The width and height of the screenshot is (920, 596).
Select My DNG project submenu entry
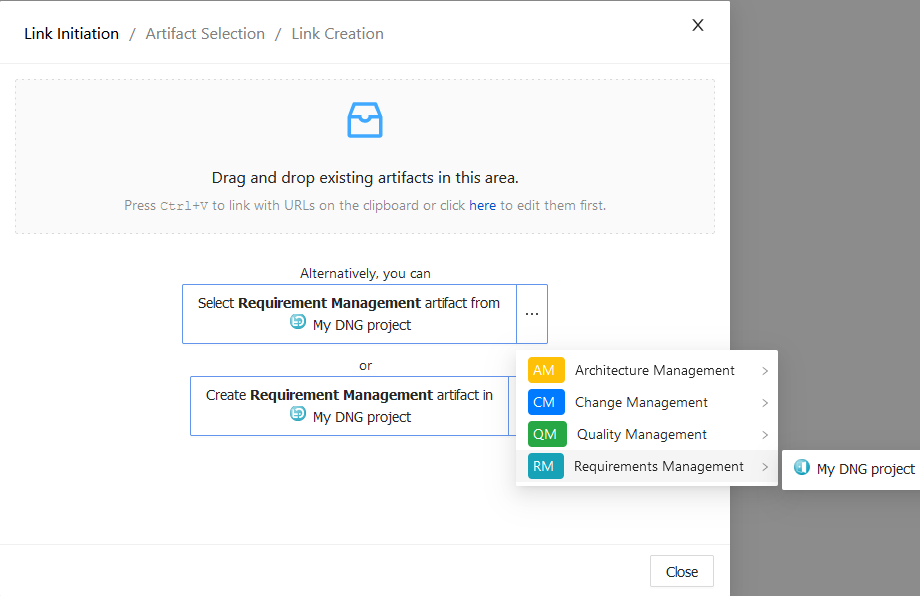(854, 469)
